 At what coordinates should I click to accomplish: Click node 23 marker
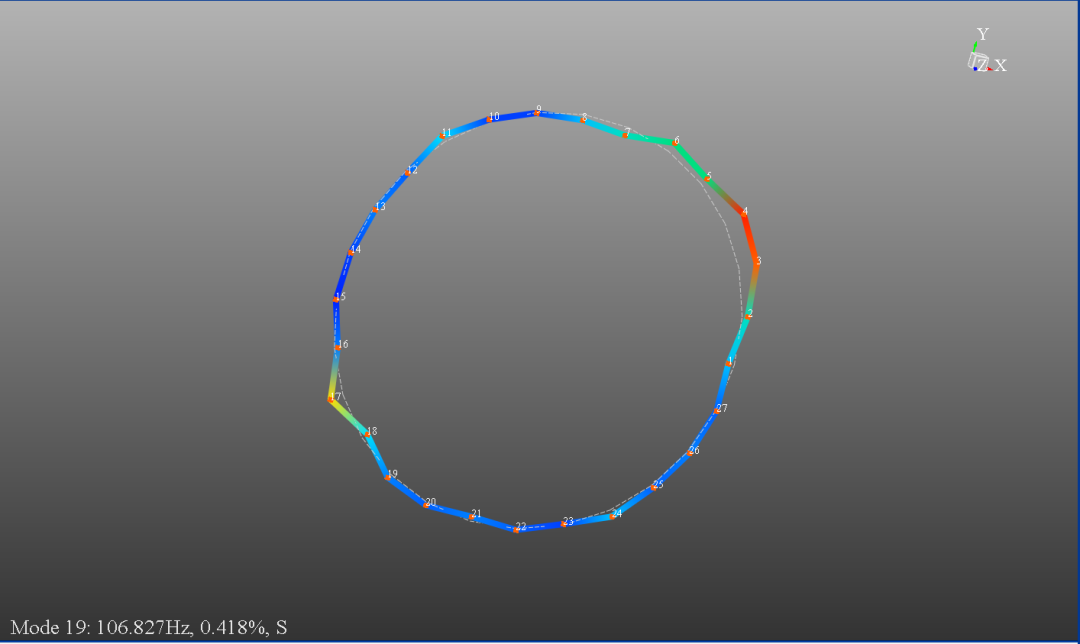point(564,523)
